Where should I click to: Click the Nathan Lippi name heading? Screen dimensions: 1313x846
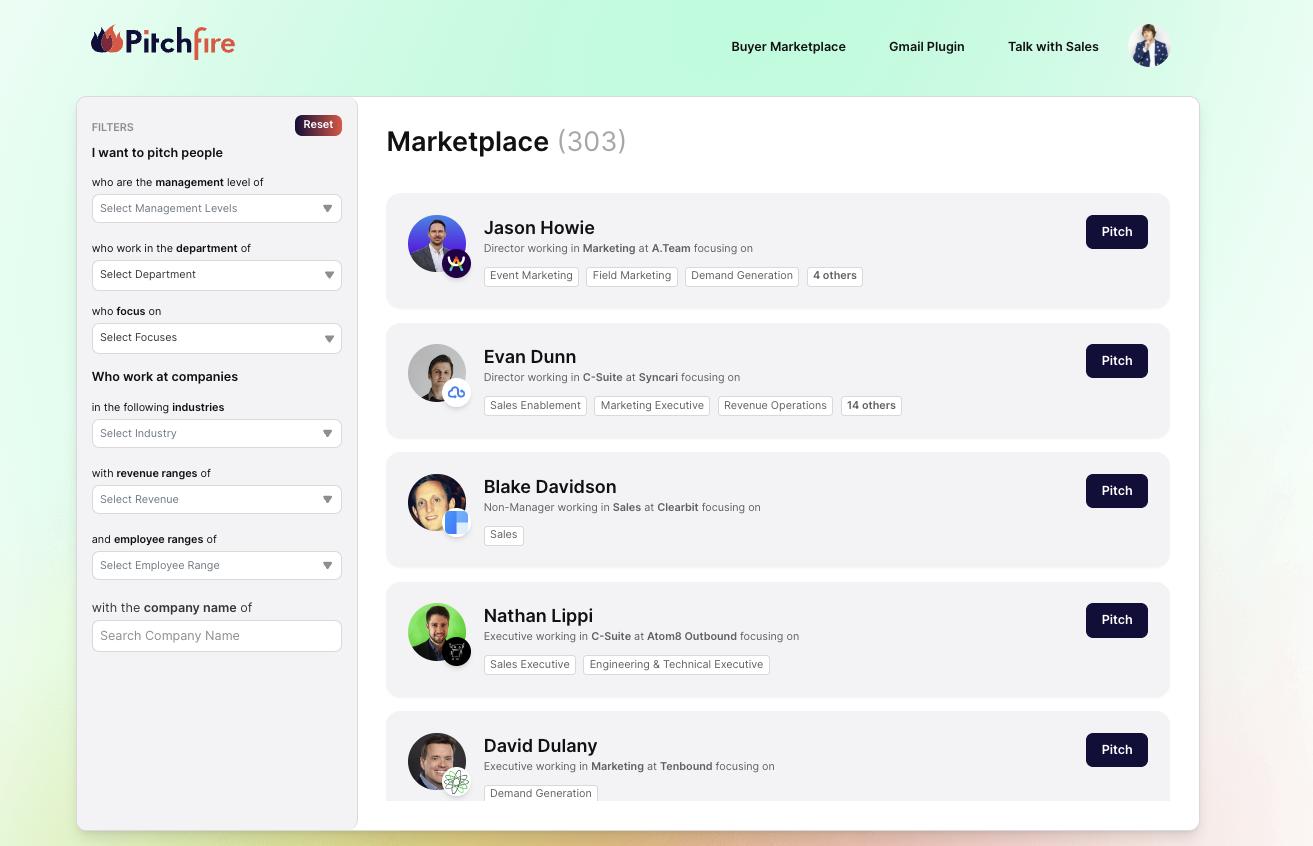click(538, 616)
